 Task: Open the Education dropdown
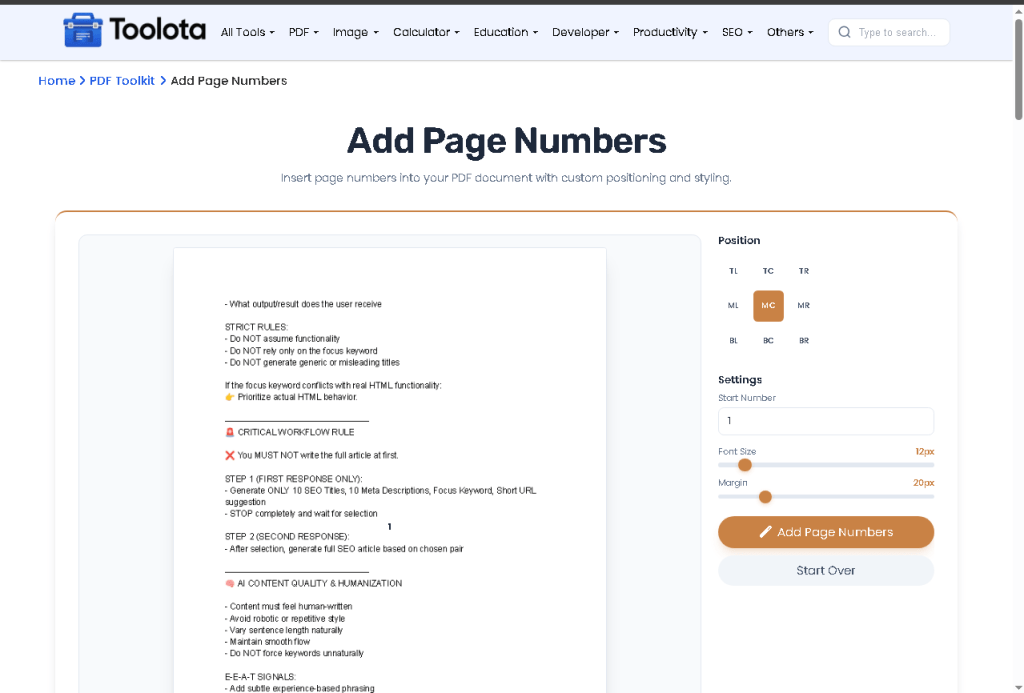coord(505,32)
